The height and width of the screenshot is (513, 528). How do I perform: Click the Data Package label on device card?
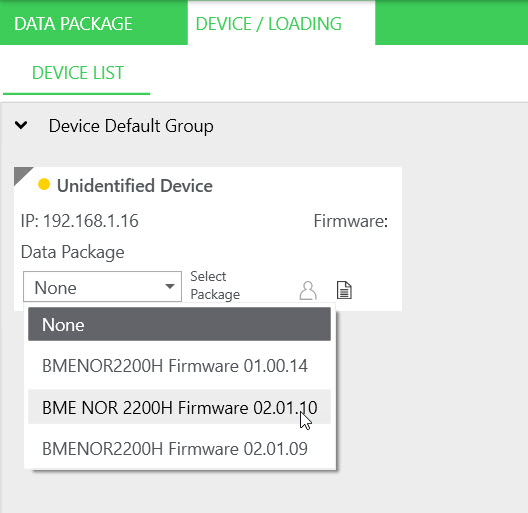tap(72, 252)
